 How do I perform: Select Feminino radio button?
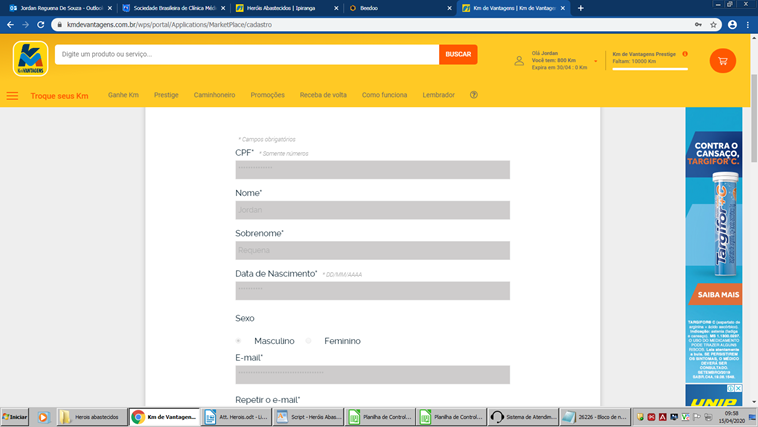[x=308, y=341]
